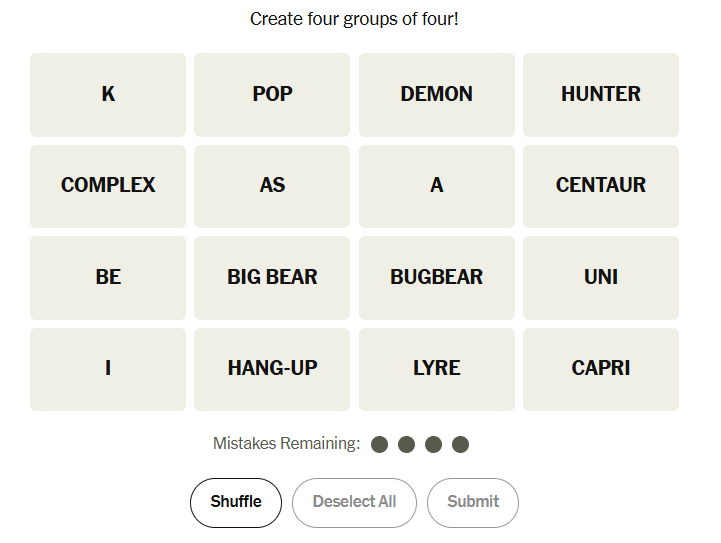Choose the CAPRI tile
Image resolution: width=721 pixels, height=543 pixels.
(x=600, y=369)
